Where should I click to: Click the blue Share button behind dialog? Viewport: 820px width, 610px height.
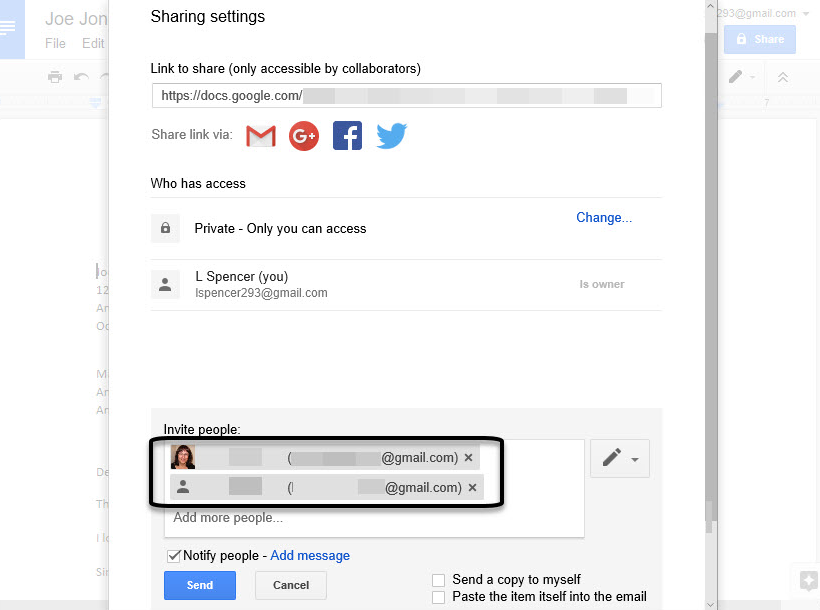(760, 39)
